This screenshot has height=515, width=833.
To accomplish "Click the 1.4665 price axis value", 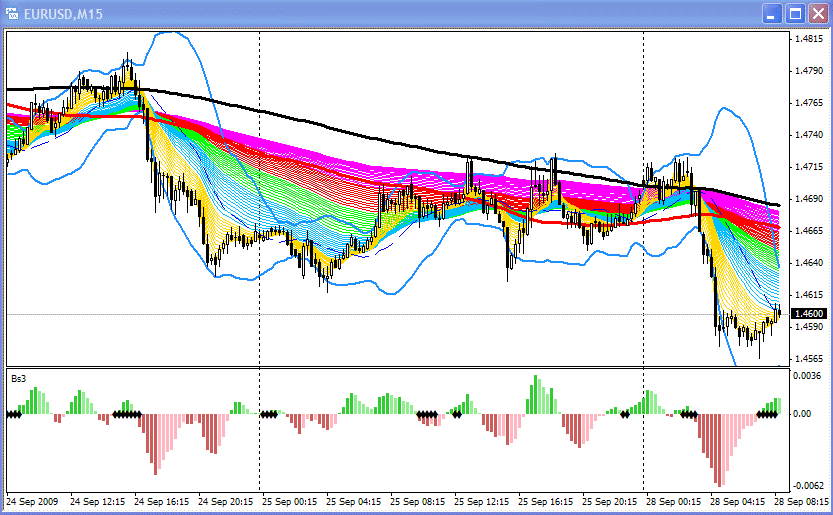I will (x=809, y=231).
